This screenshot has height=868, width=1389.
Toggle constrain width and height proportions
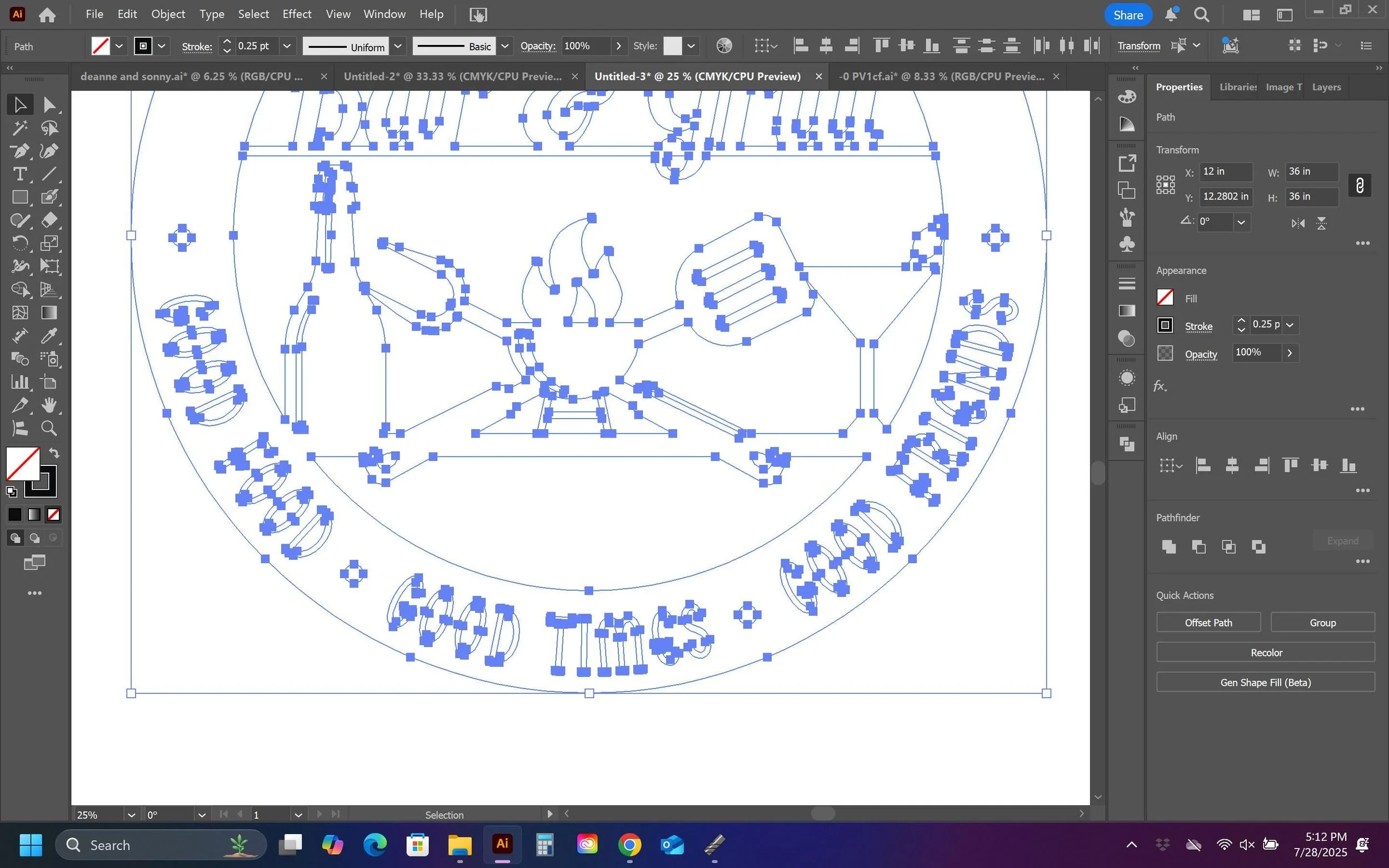1359,185
